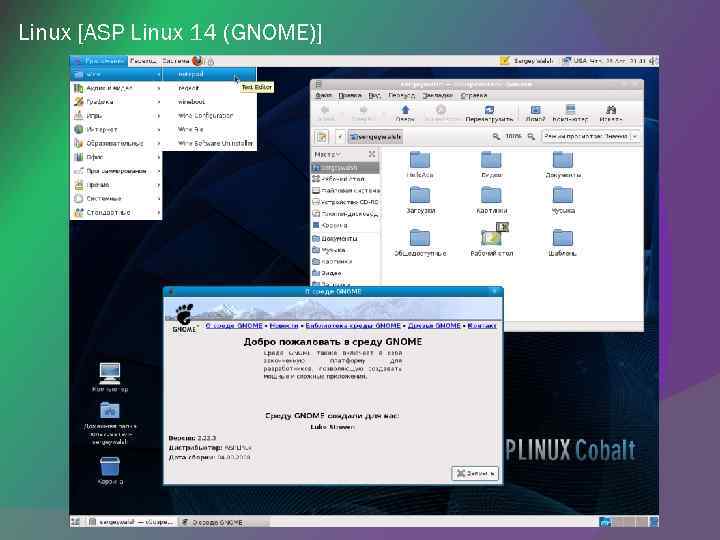Open the Справка menu in file manager
This screenshot has height=540, width=720.
[x=473, y=96]
